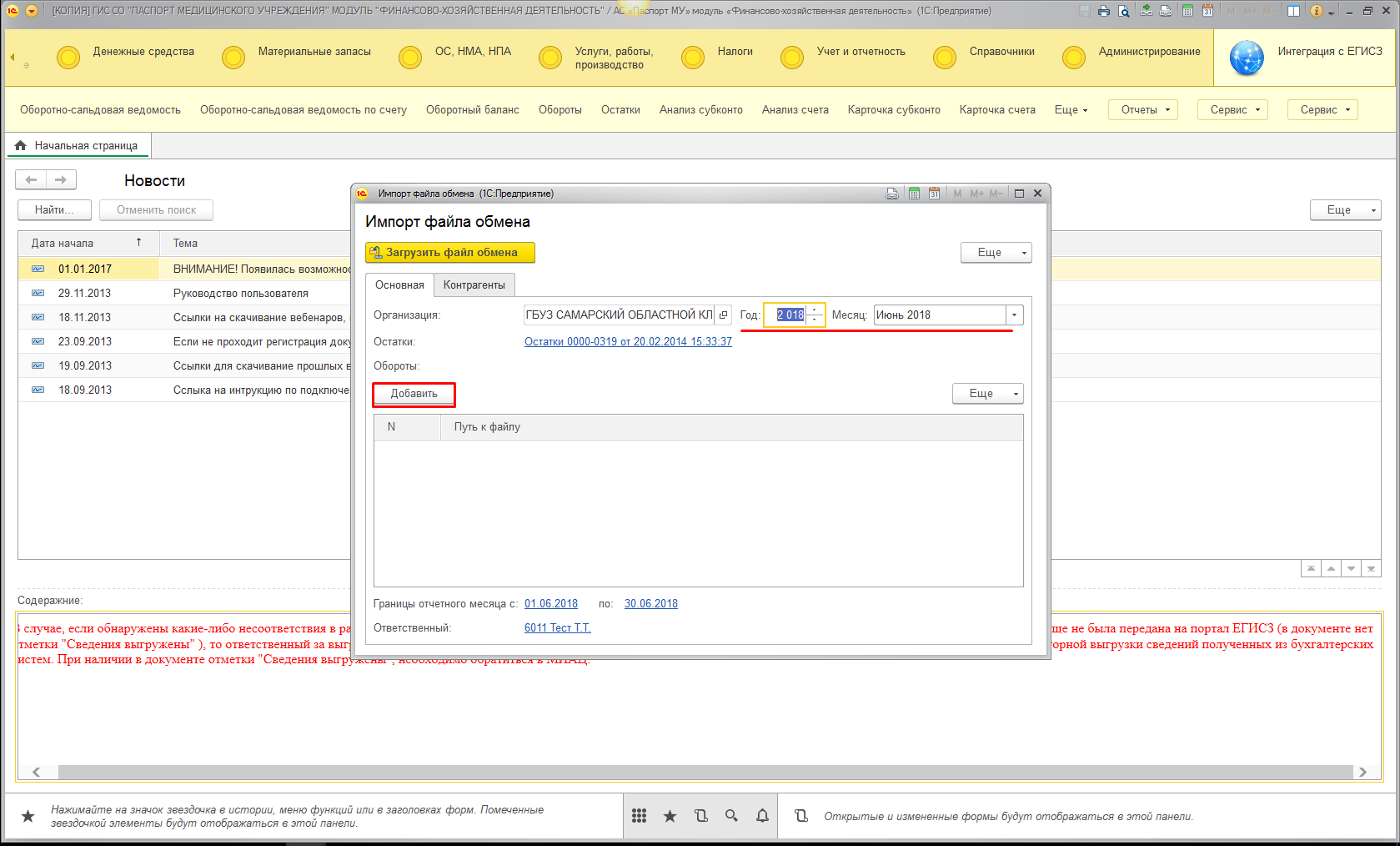Open the Справочники section
The height and width of the screenshot is (846, 1400).
click(x=1001, y=52)
